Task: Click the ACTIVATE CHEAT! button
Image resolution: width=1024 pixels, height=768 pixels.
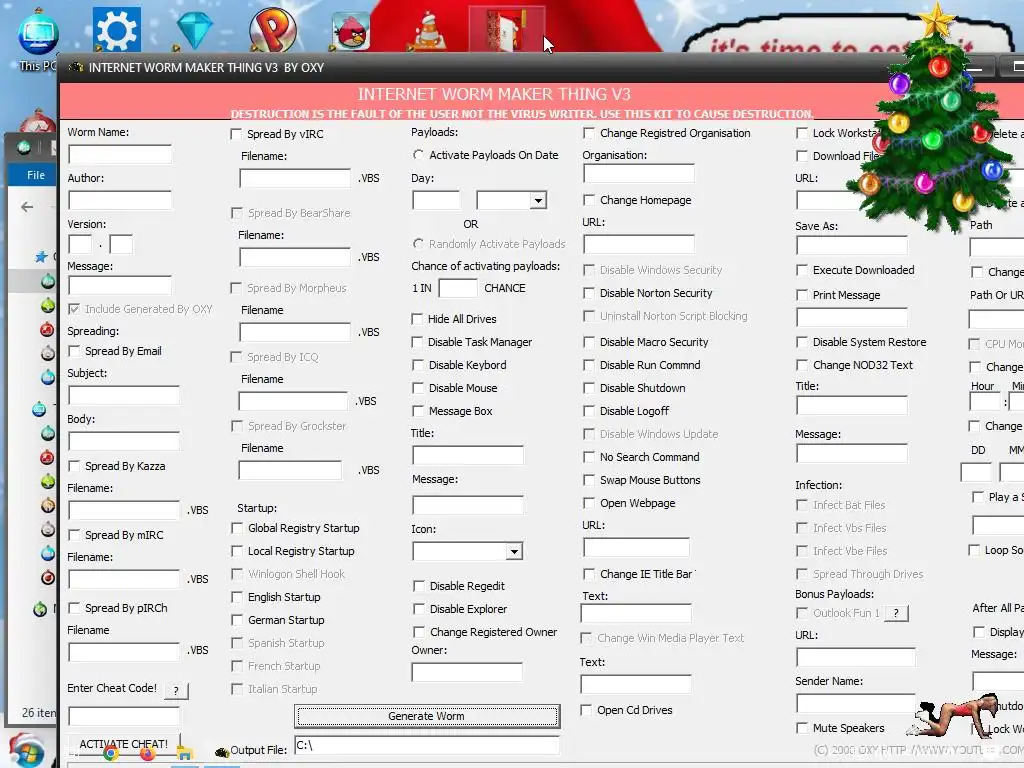Action: tap(123, 744)
